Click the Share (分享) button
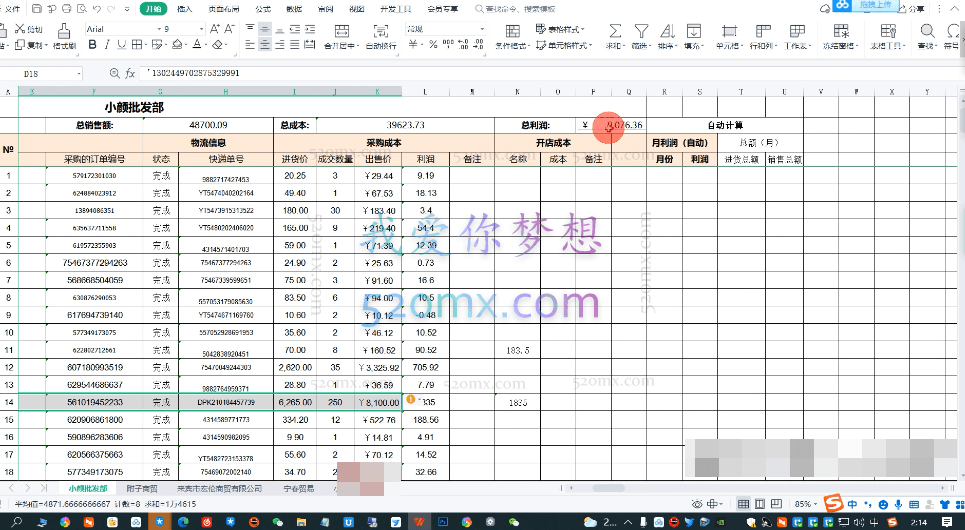 point(911,9)
